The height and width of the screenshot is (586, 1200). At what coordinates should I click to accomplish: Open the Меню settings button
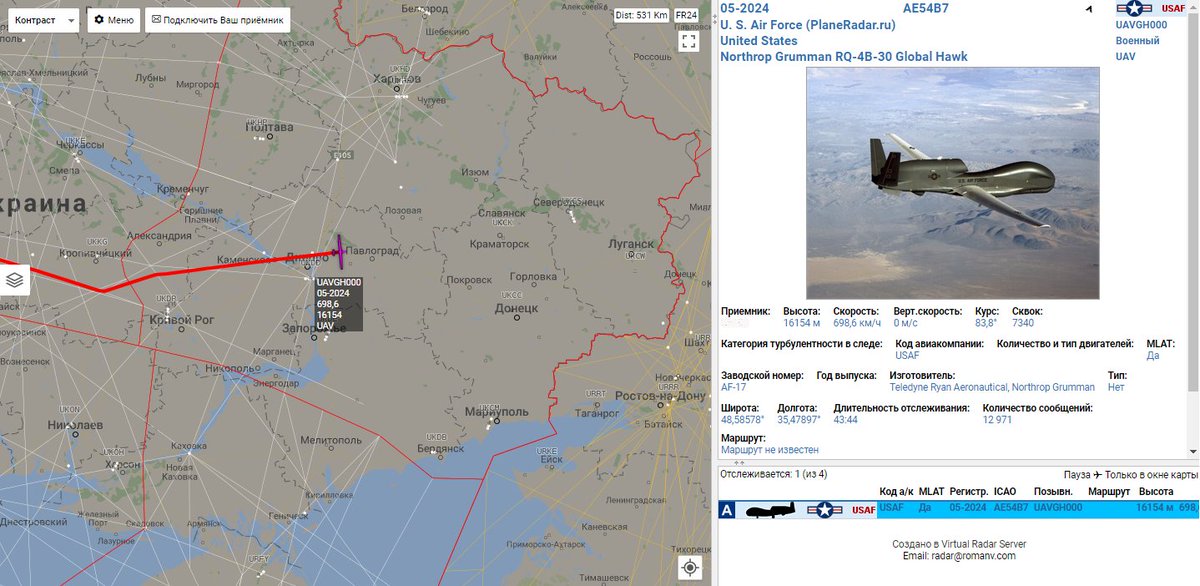[x=114, y=20]
